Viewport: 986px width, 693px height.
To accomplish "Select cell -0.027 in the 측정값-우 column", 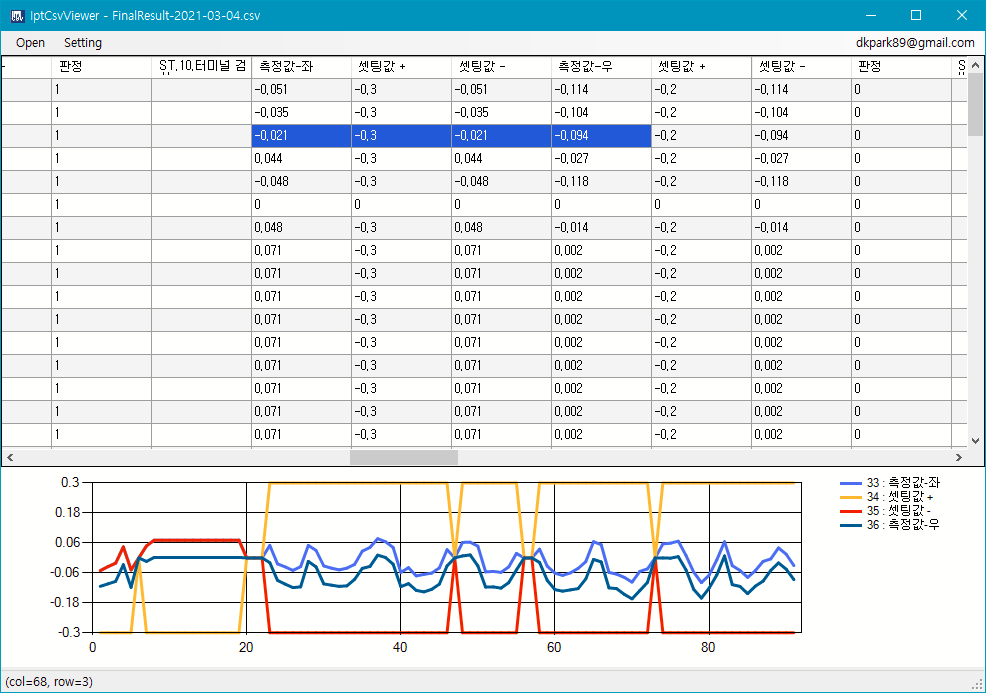I will click(601, 159).
